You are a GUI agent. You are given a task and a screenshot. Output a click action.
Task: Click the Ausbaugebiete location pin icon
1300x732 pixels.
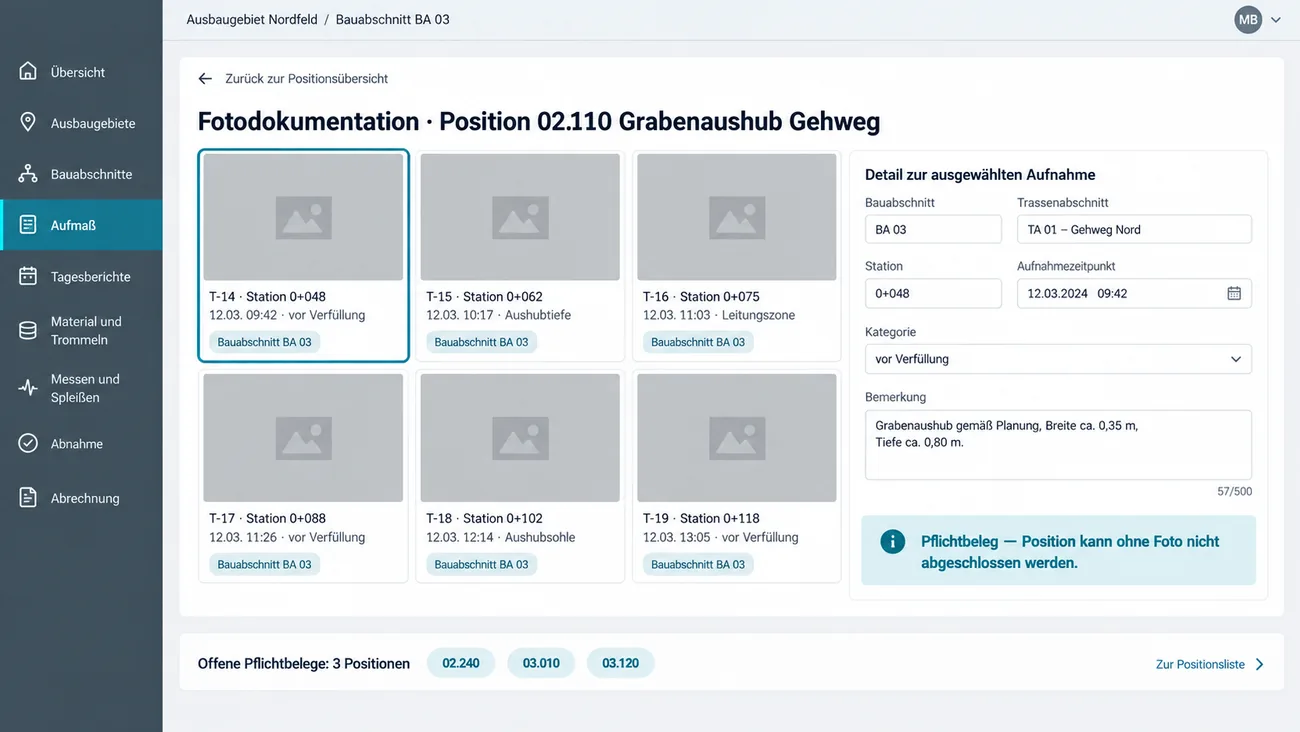pos(28,122)
